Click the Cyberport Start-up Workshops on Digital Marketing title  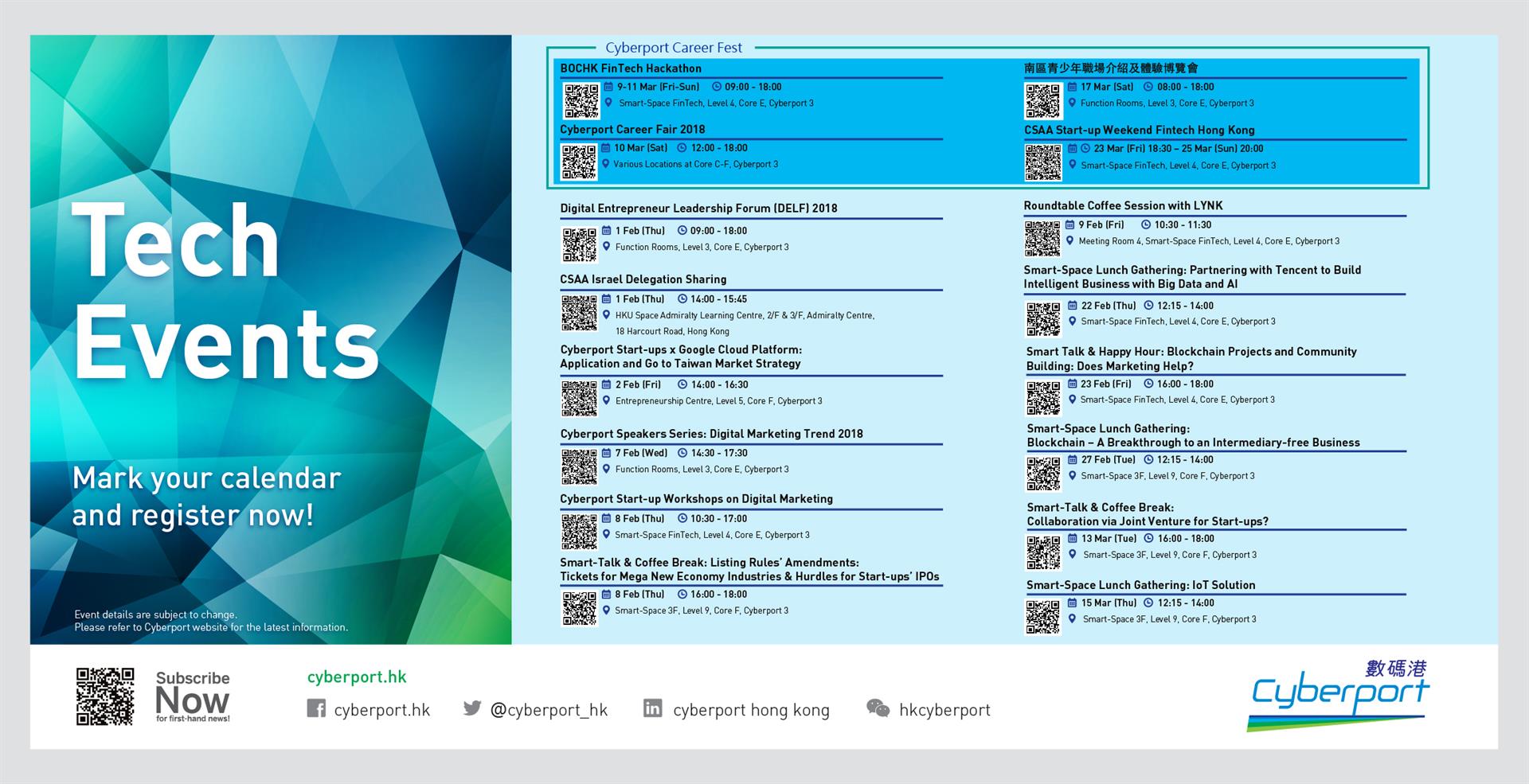[x=696, y=499]
